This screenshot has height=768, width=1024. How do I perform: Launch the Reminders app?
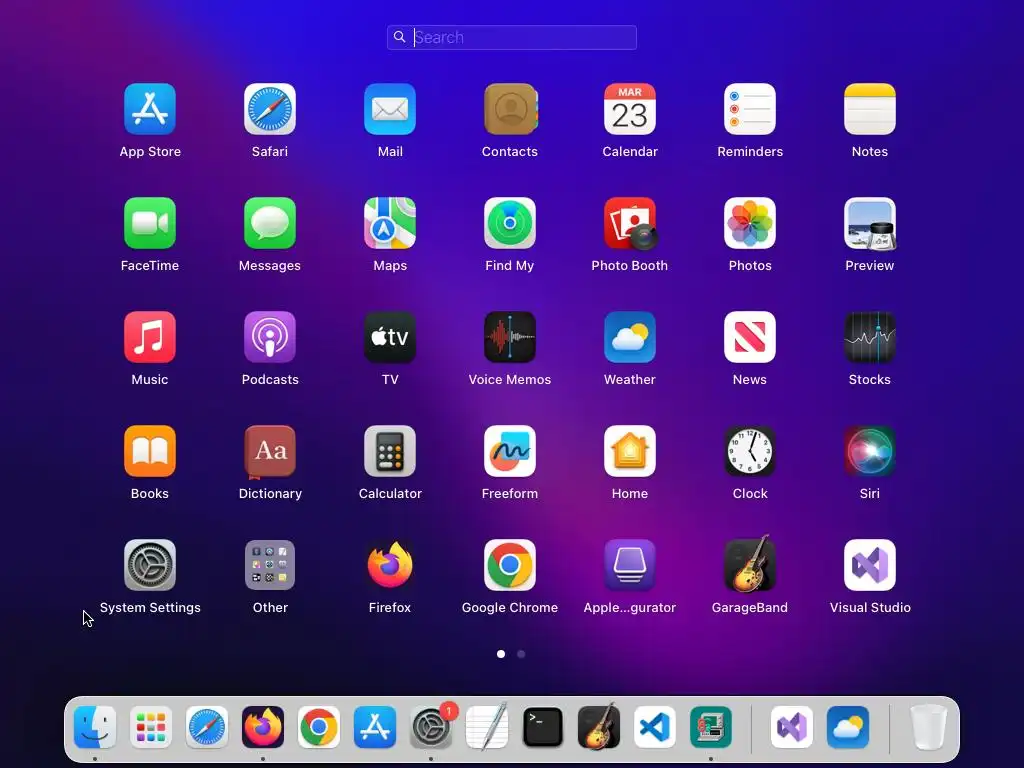tap(750, 109)
